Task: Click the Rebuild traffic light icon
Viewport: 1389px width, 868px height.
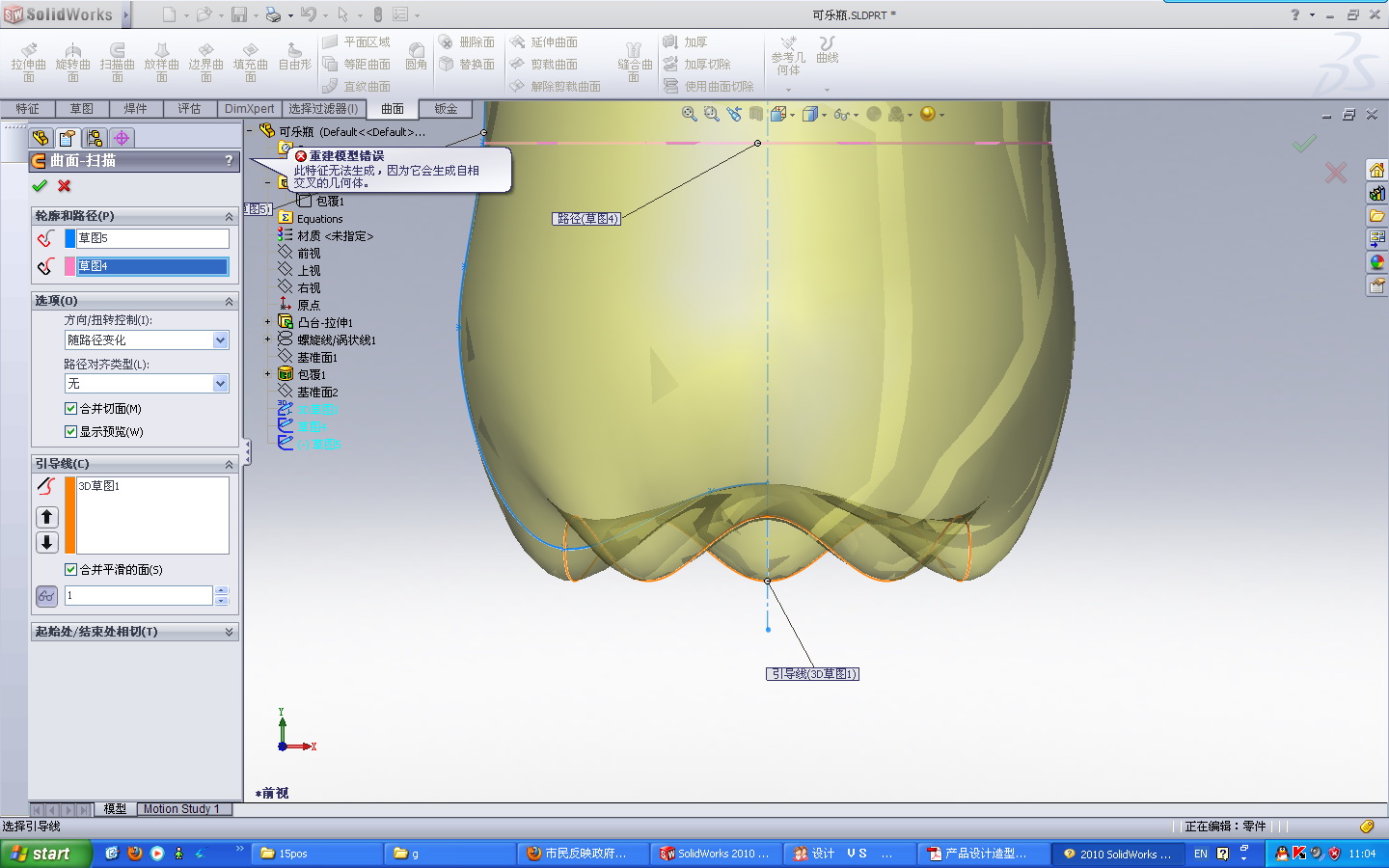Action: point(378,14)
